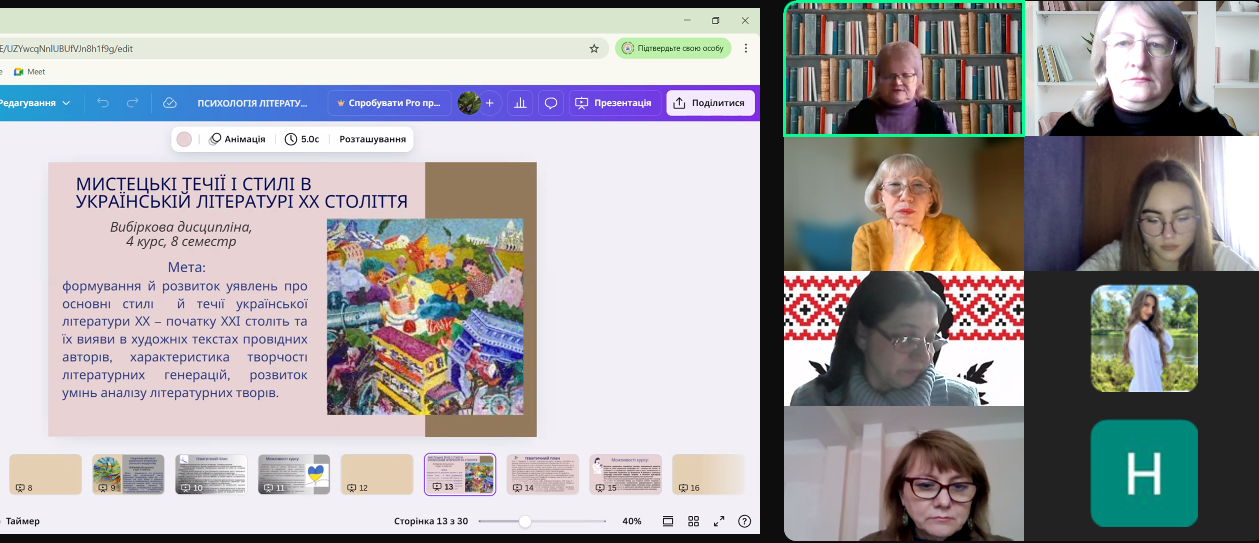The image size is (1259, 543).
Task: Add collaborator with the plus button
Action: click(x=489, y=103)
